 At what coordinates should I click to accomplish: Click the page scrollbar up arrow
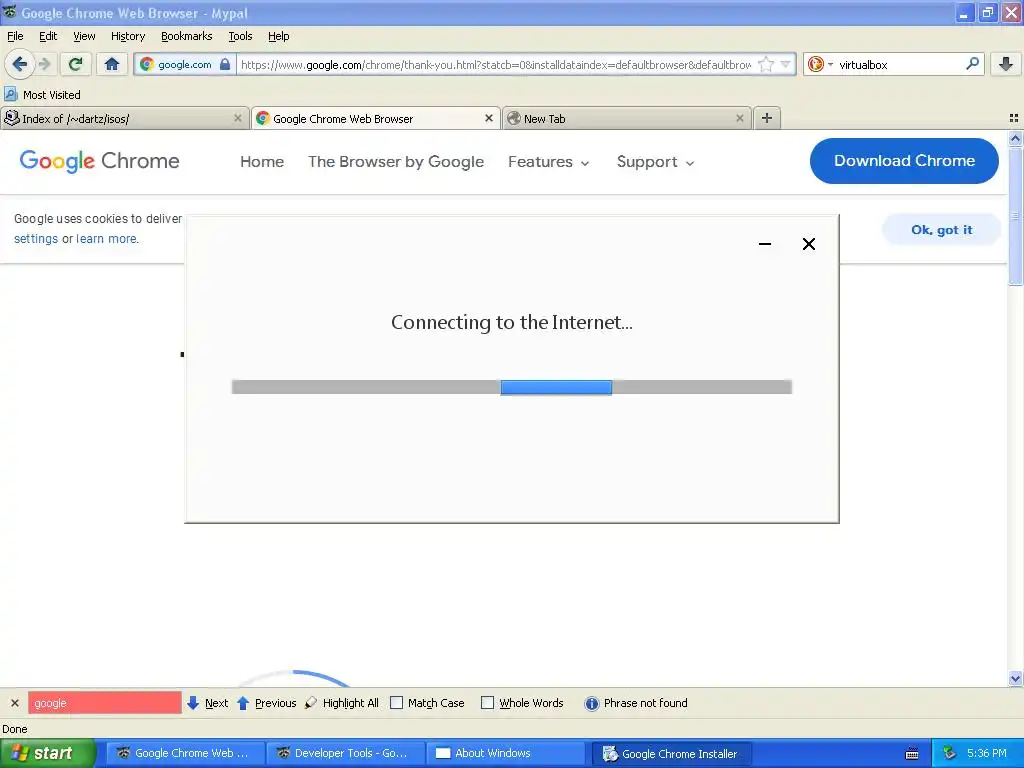(1015, 138)
